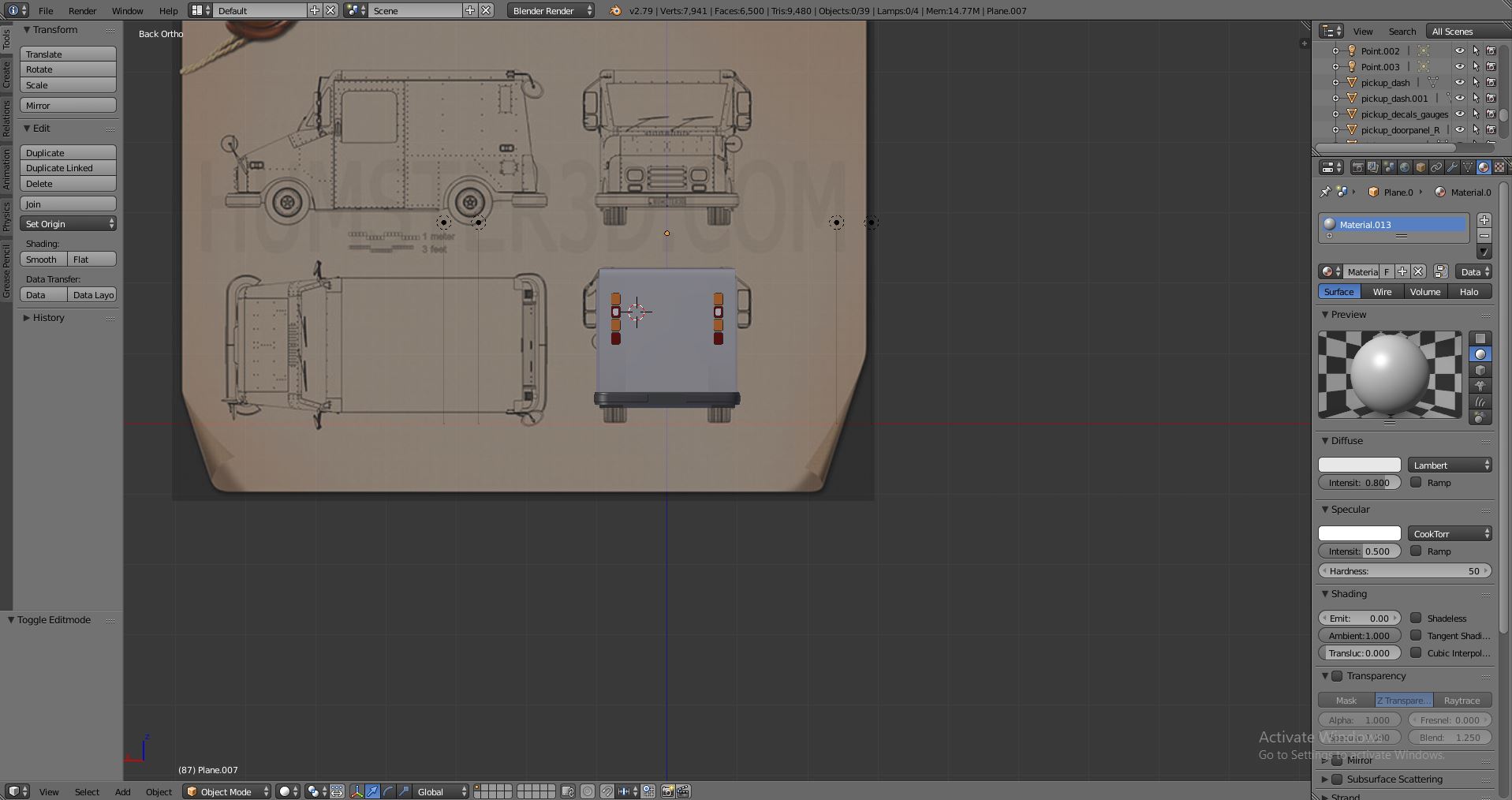Open the specular color swatch
The height and width of the screenshot is (800, 1512).
pyautogui.click(x=1360, y=533)
